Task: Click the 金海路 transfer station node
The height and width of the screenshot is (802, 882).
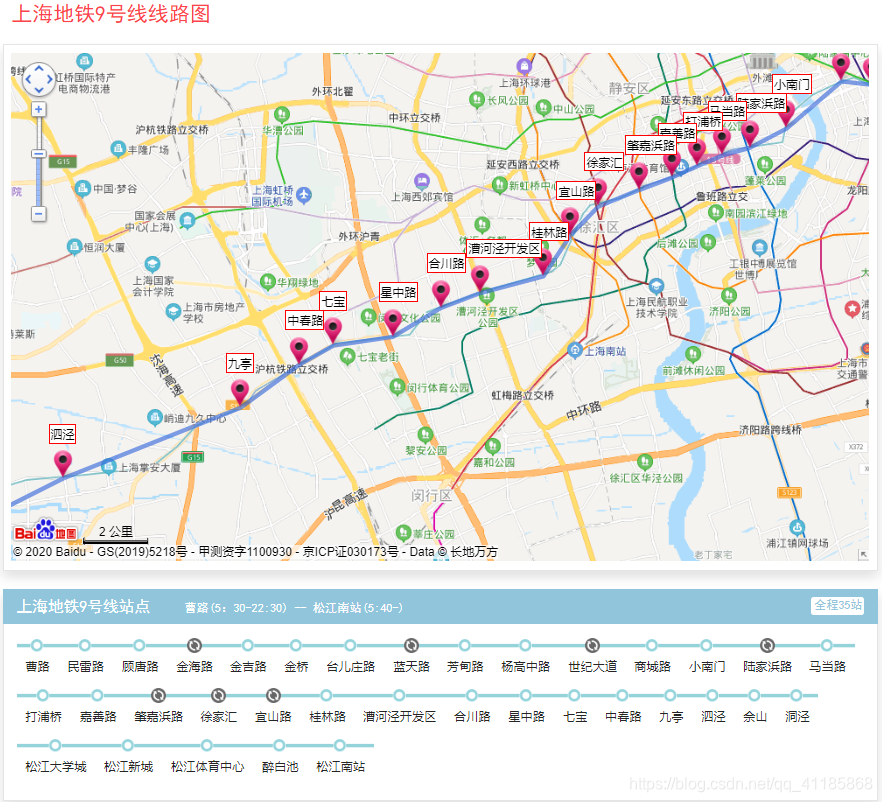Action: (194, 646)
